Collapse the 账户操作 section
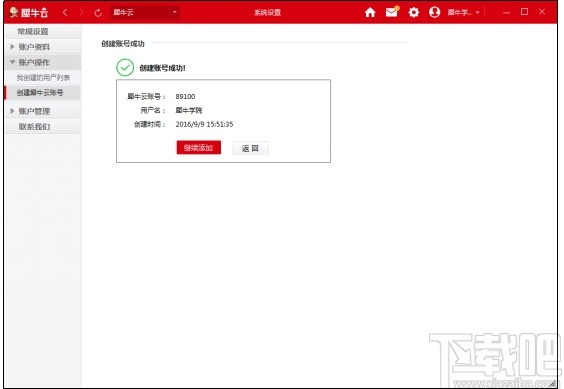This screenshot has width=564, height=389. (43, 62)
